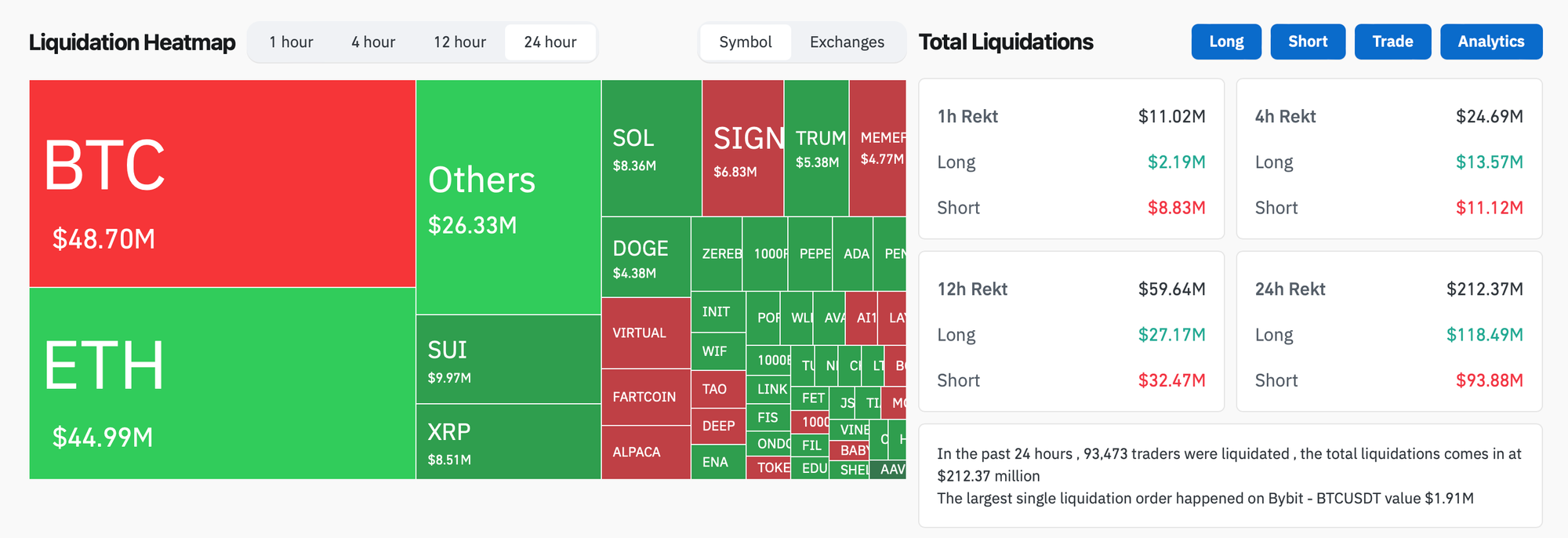Click the SOL $8.36M tile
The image size is (1568, 538).
tap(652, 148)
